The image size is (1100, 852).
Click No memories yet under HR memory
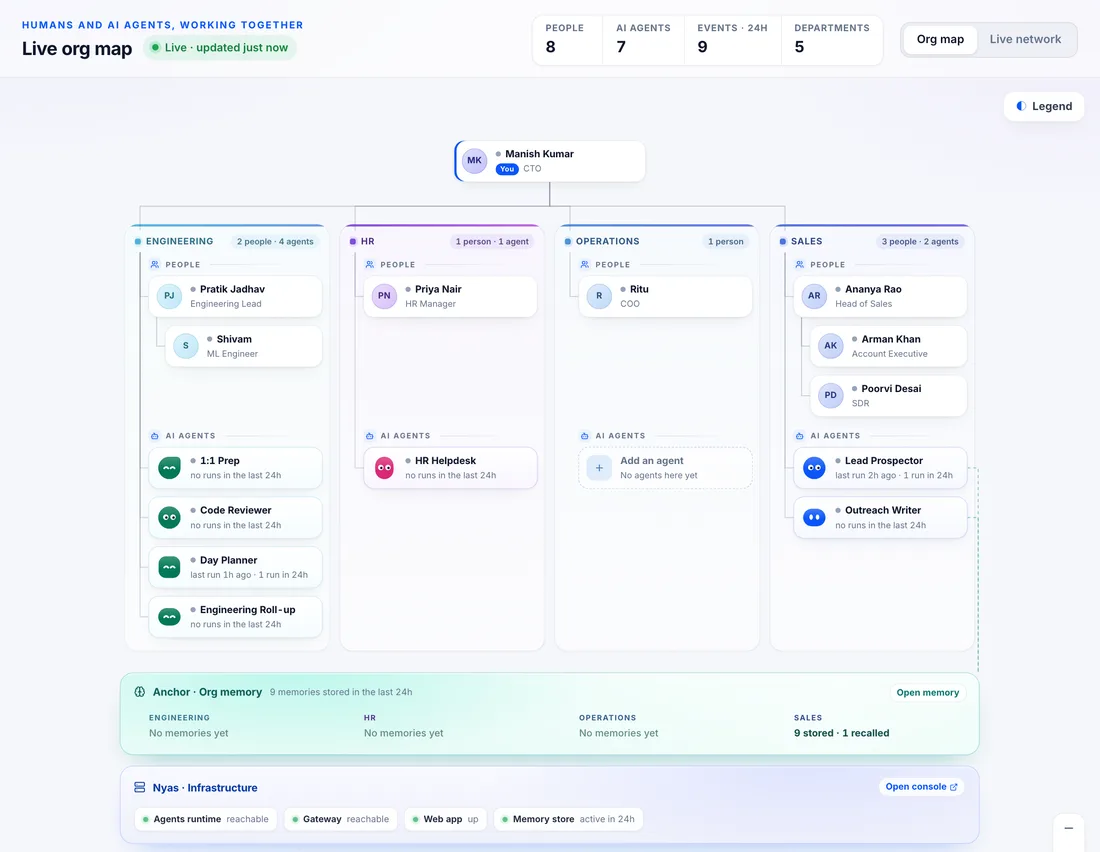click(x=403, y=733)
